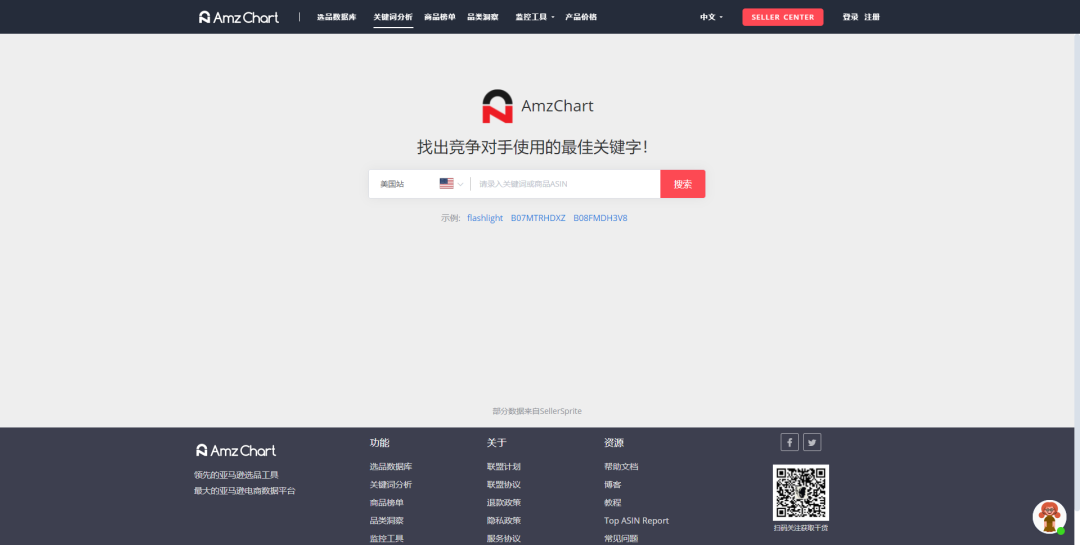Select the 关键词分析 navigation tab
Screen dimensions: 1080x545
pos(393,17)
